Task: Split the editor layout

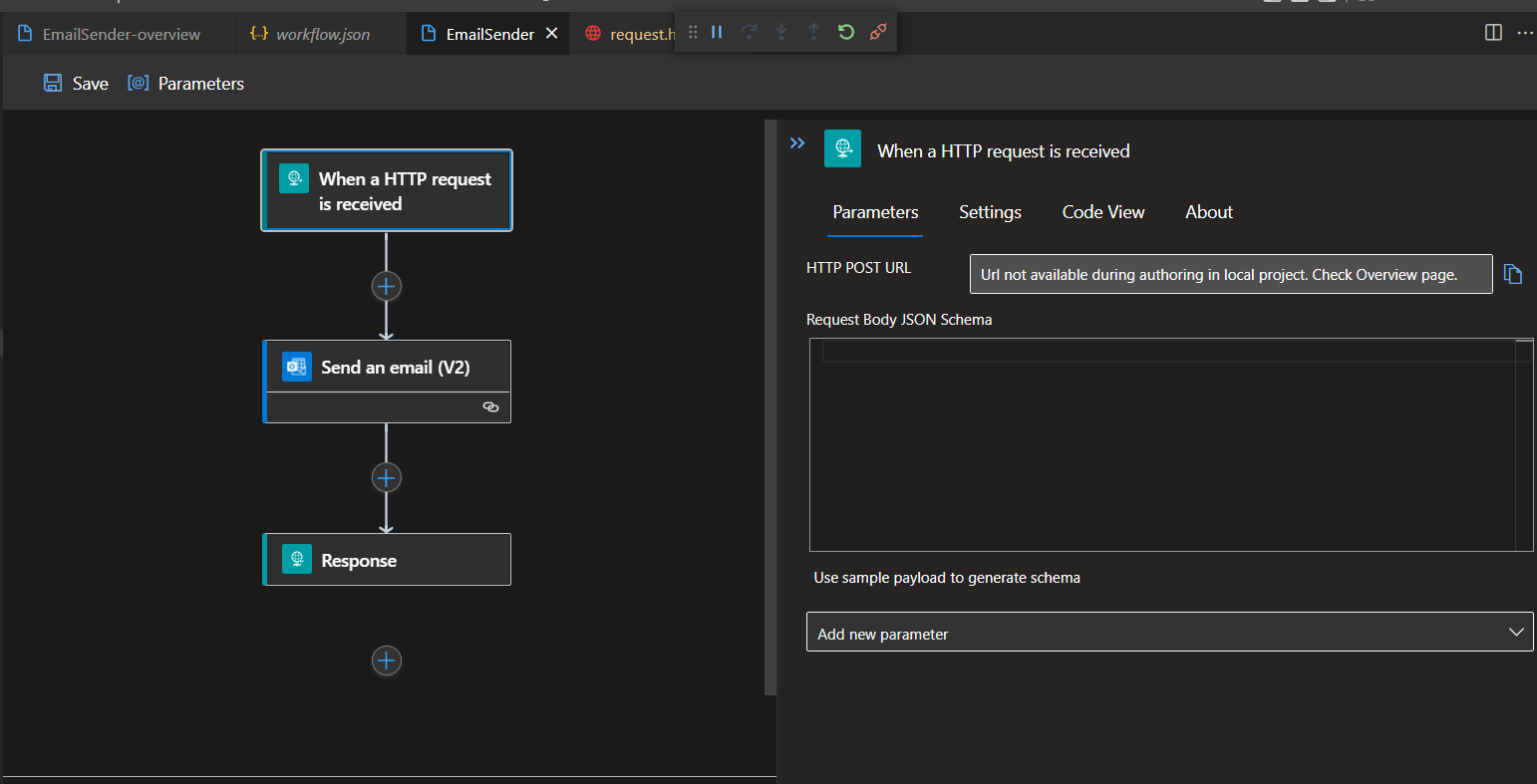Action: click(x=1492, y=32)
